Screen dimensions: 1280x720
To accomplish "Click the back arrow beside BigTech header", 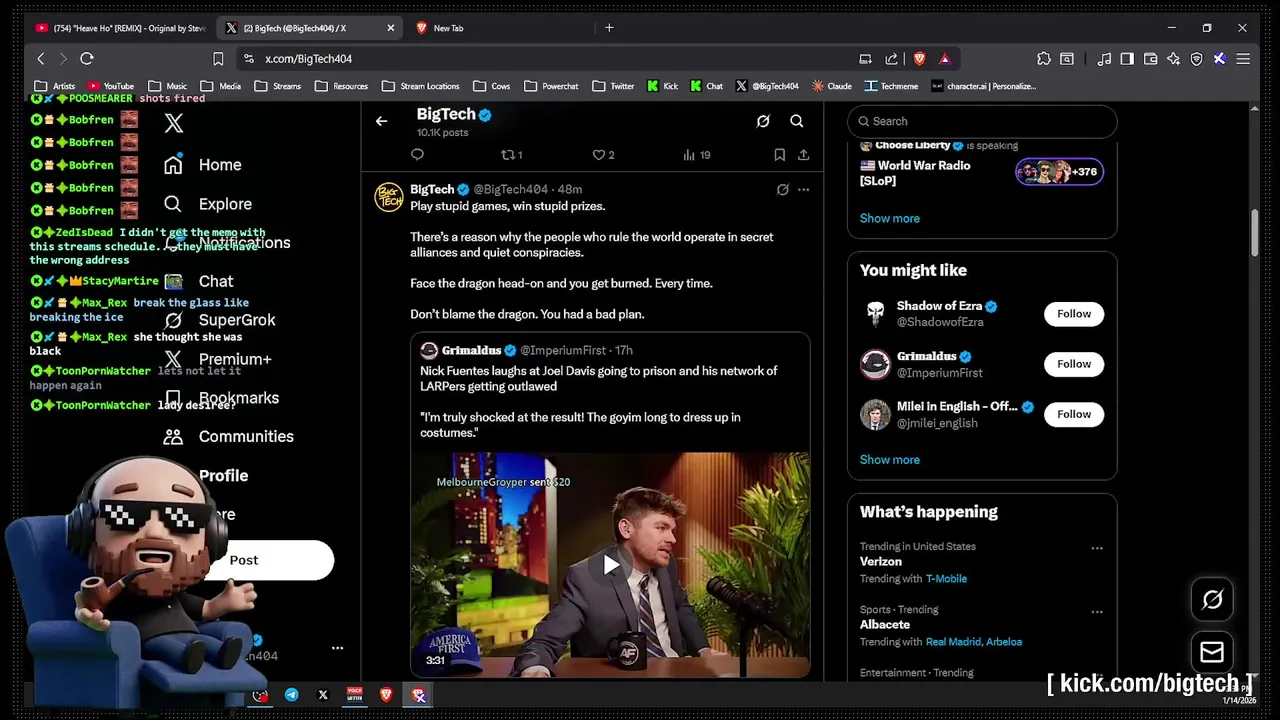I will (x=381, y=121).
